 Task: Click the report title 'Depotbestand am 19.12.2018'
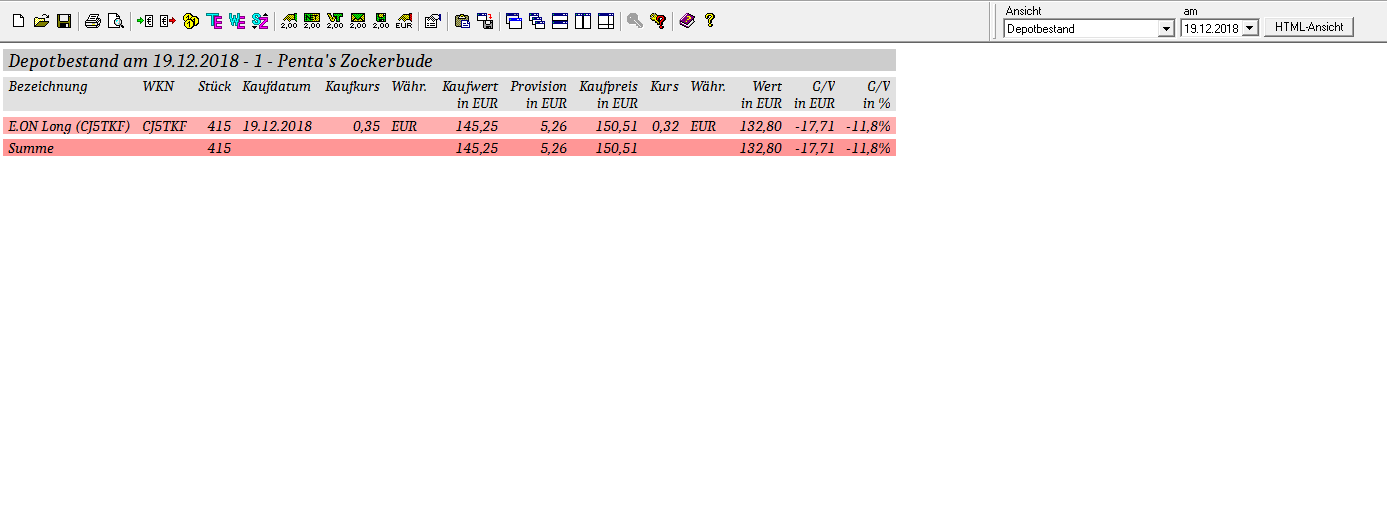[125, 61]
